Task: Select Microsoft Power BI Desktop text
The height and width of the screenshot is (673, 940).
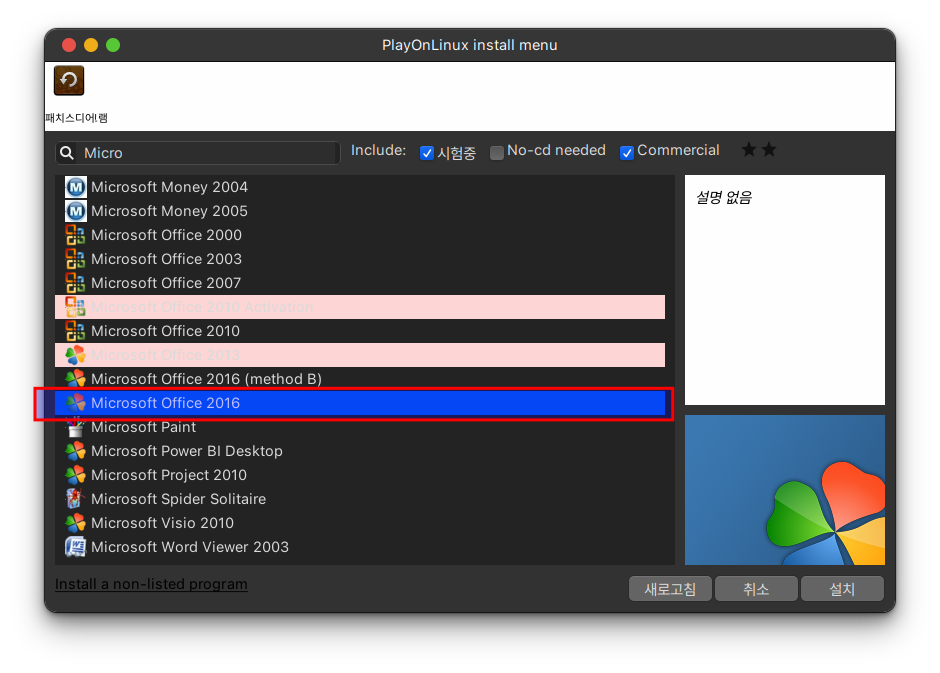Action: pos(186,451)
